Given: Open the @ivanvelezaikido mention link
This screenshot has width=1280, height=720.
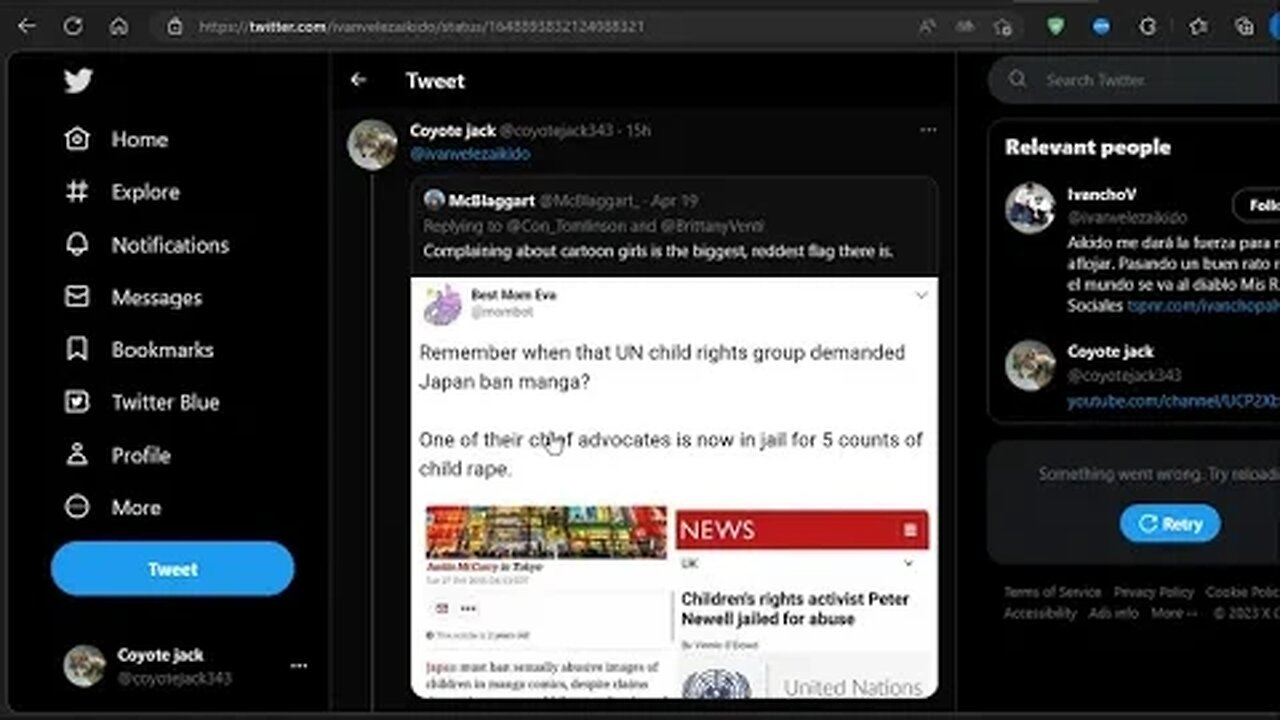Looking at the screenshot, I should coord(470,154).
